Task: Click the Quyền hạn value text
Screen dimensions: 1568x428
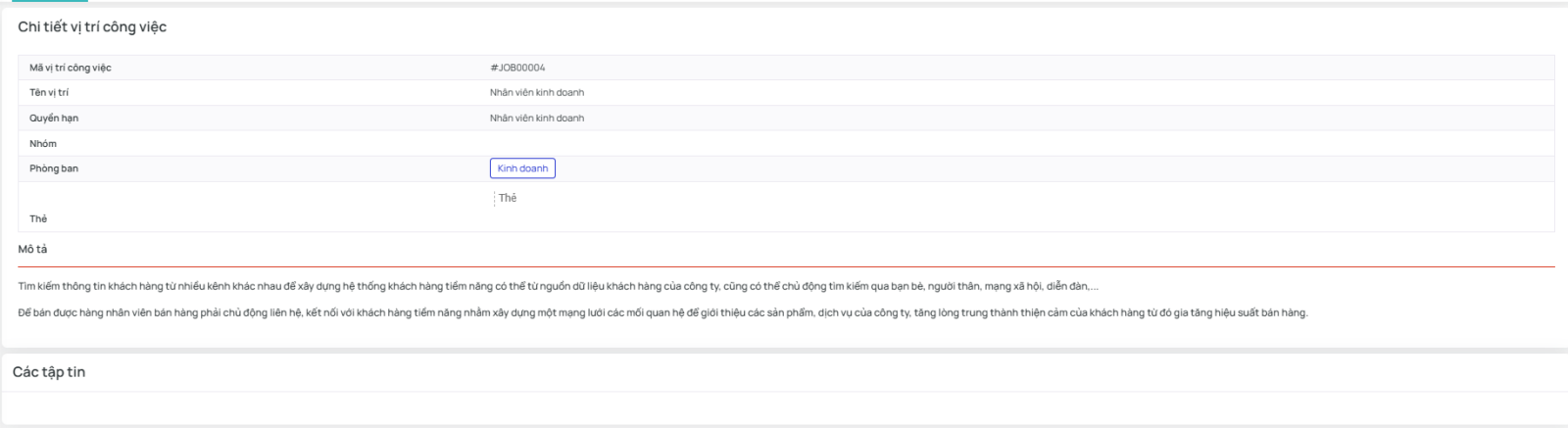Action: coord(537,119)
